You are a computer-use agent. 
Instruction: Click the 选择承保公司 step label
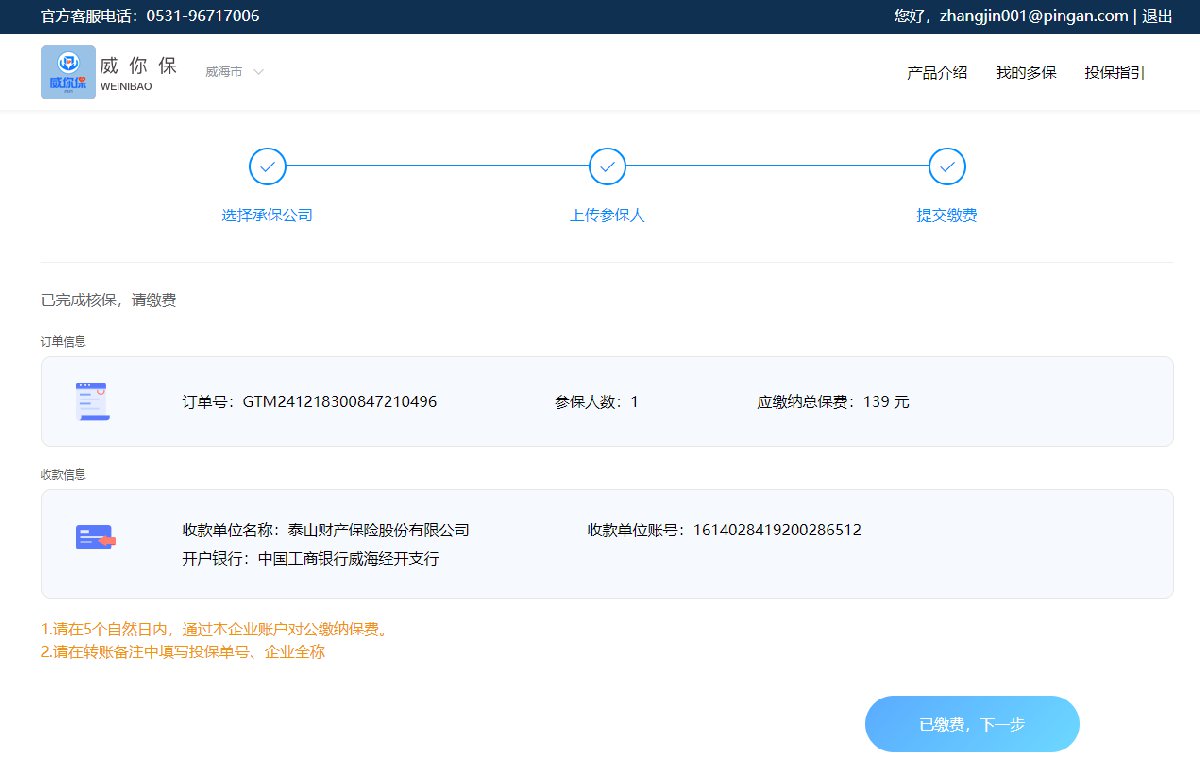[x=267, y=215]
